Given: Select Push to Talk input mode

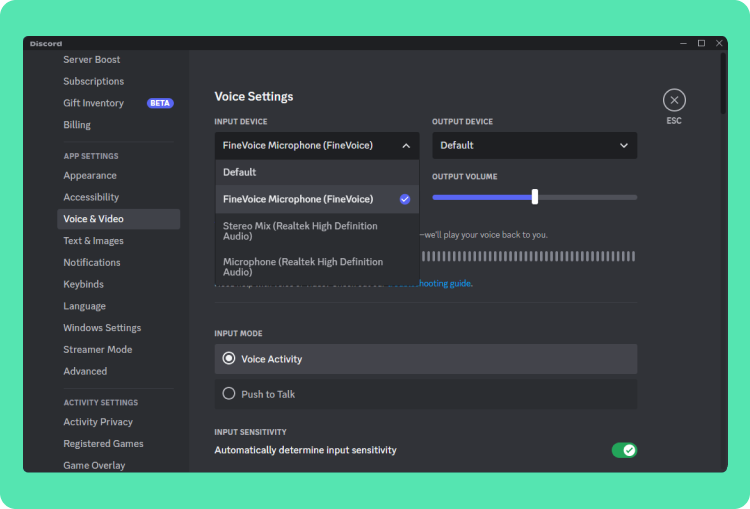Looking at the screenshot, I should coord(426,394).
